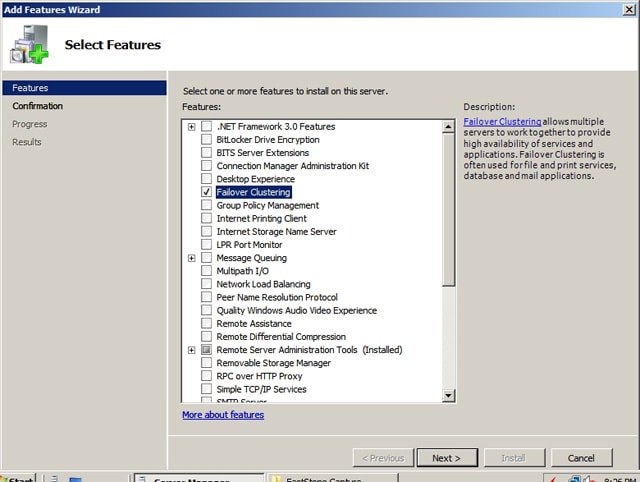Screen dimensions: 640x482
Task: Select the Group Policy Management label
Action: (x=268, y=205)
